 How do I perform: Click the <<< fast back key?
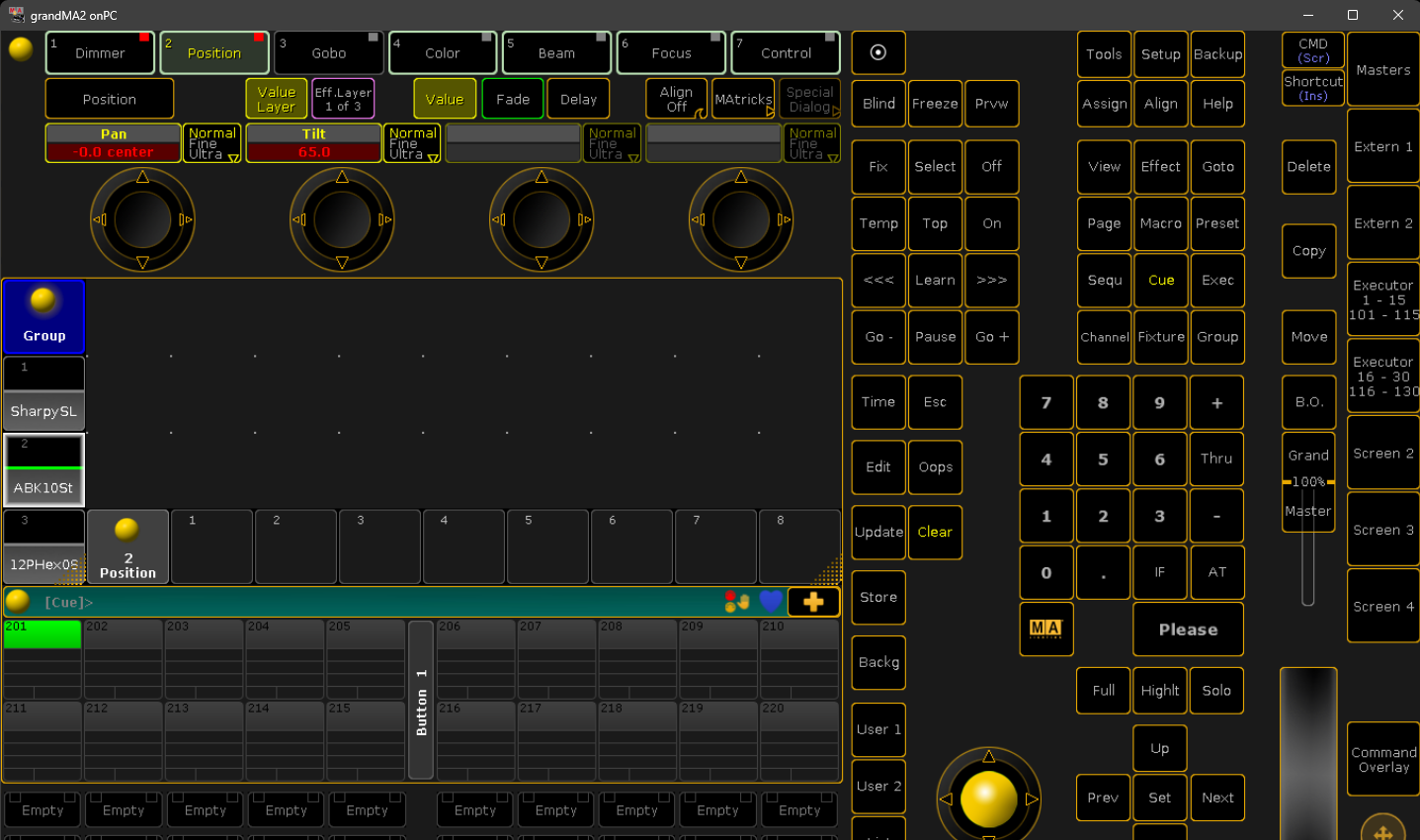878,280
